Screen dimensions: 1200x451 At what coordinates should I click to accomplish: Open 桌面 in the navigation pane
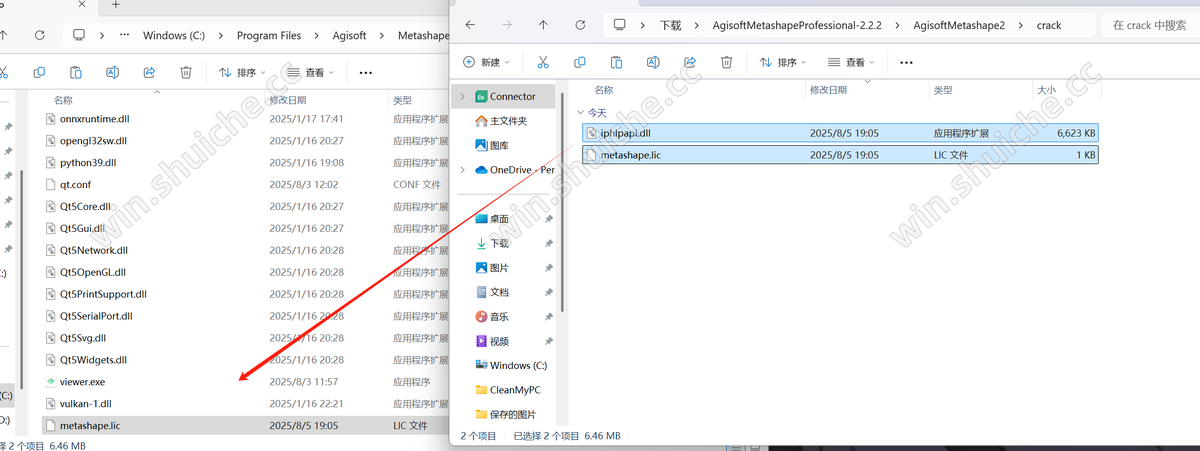tap(499, 219)
